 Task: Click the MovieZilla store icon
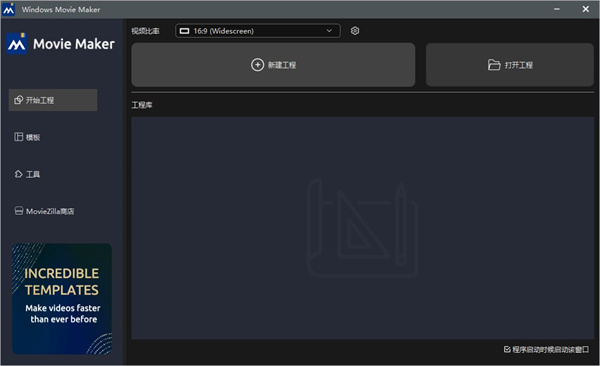click(18, 211)
